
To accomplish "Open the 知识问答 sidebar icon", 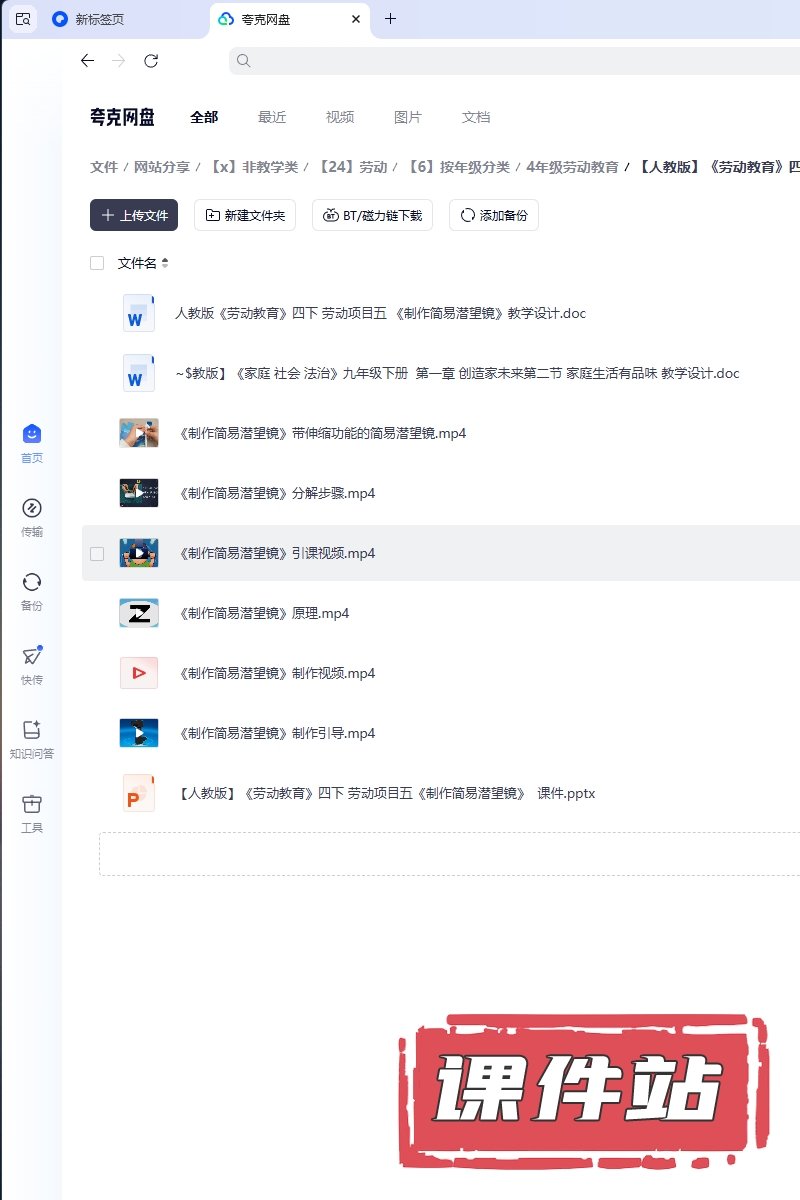I will pos(32,730).
